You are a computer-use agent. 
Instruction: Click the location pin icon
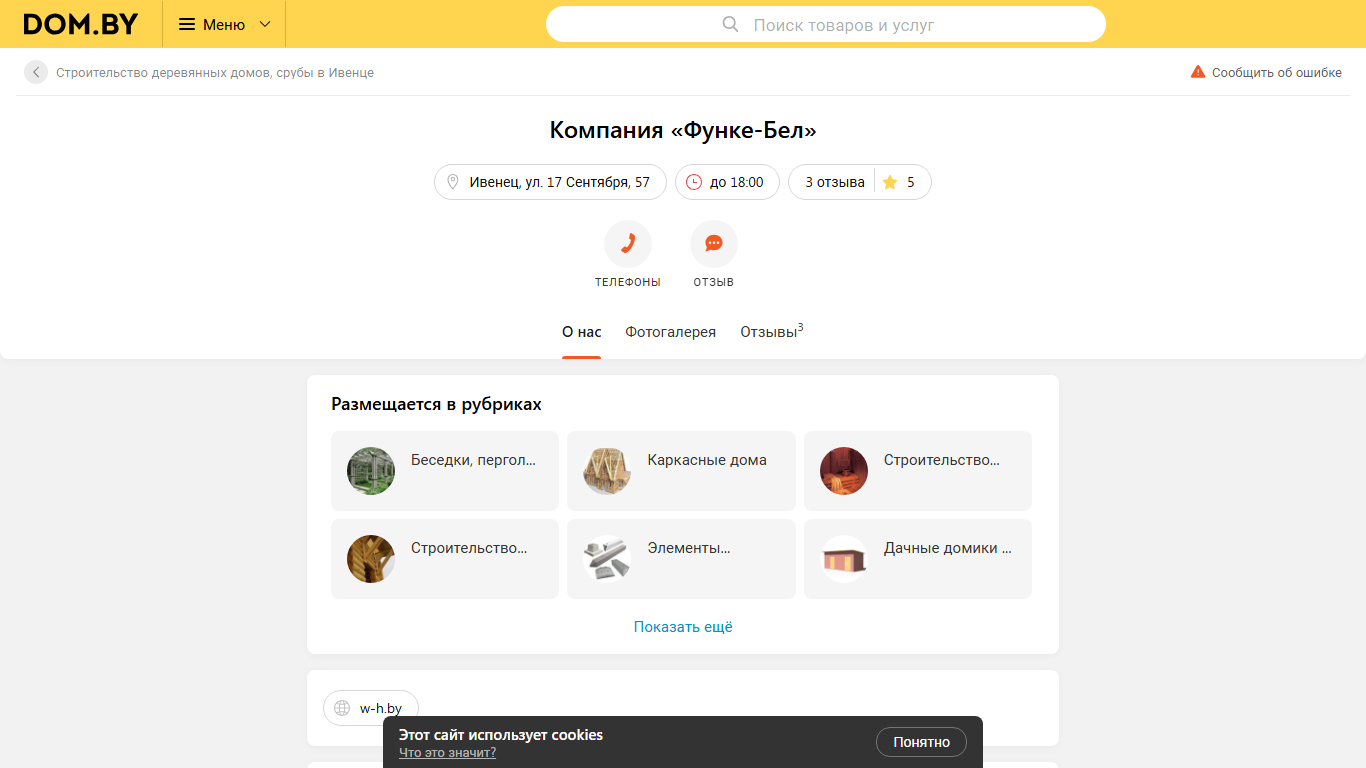[453, 182]
